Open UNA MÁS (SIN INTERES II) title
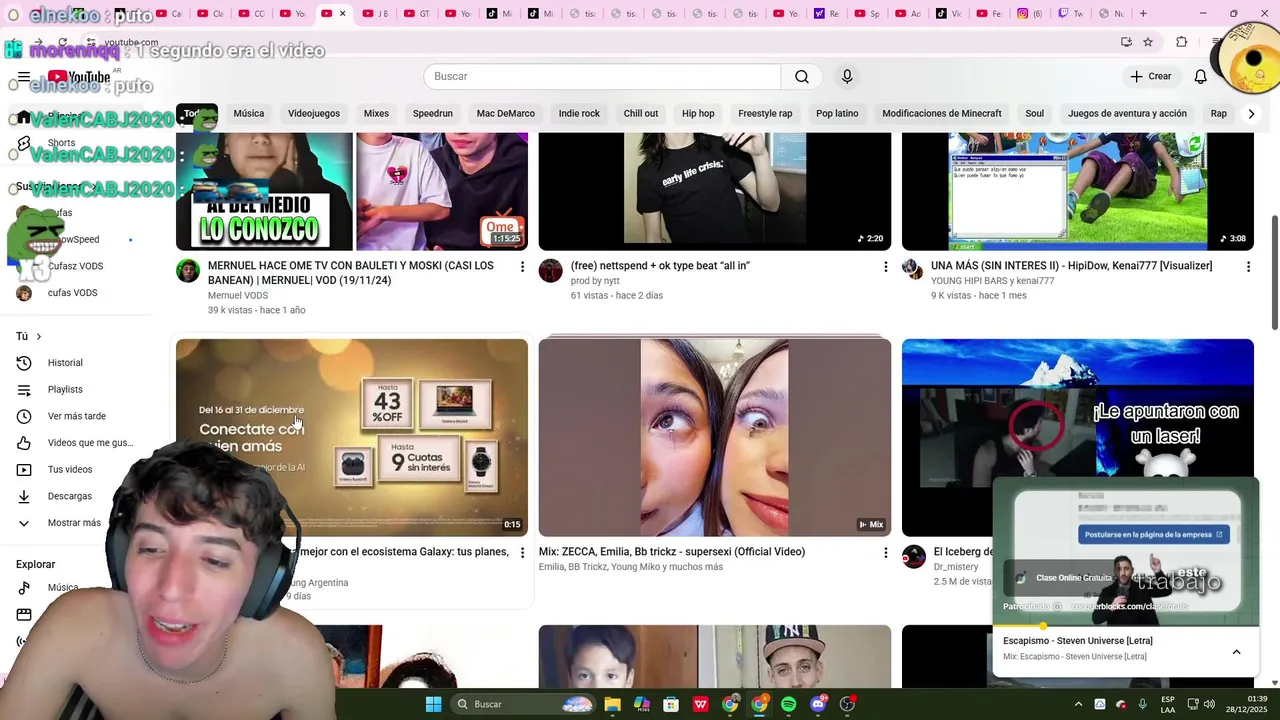Viewport: 1280px width, 720px height. coord(1071,266)
